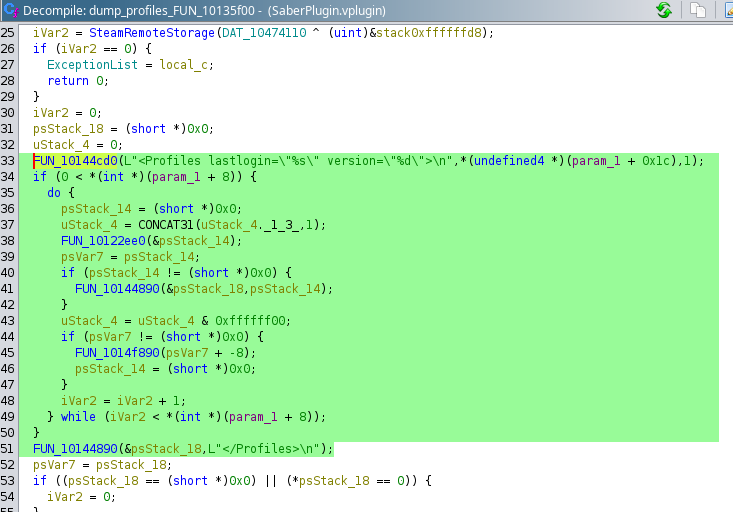This screenshot has width=733, height=512.
Task: Select psStack_18 value on line 52
Action: pyautogui.click(x=131, y=465)
